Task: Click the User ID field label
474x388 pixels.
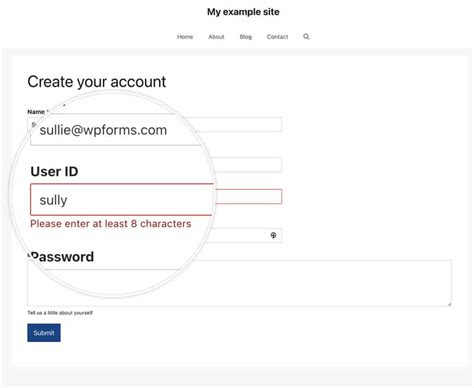Action: 54,172
